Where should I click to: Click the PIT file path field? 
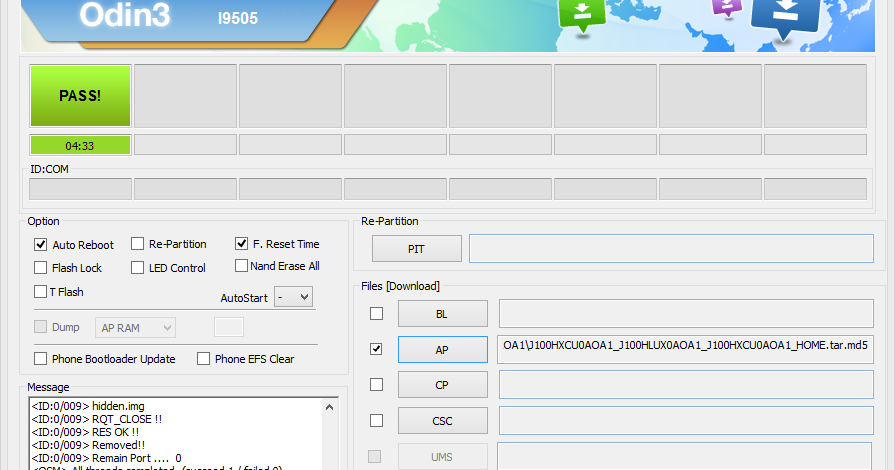[671, 248]
